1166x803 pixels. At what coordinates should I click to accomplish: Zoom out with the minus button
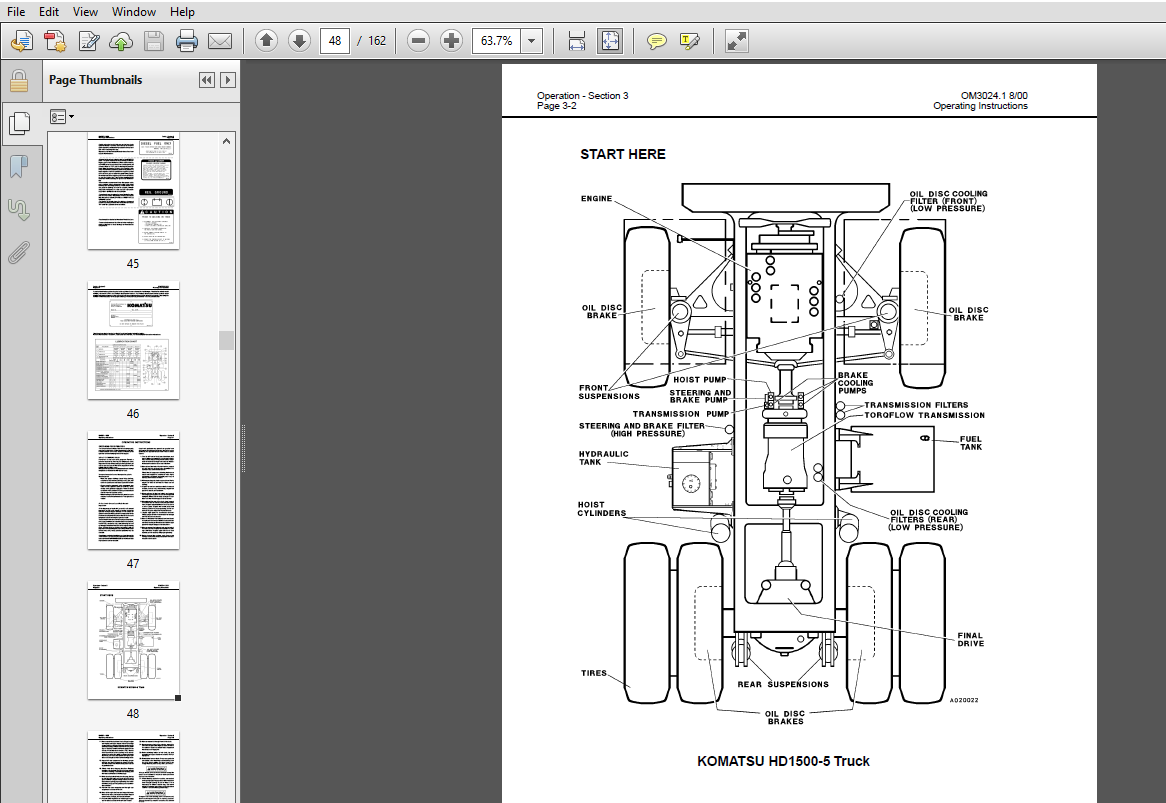[419, 41]
